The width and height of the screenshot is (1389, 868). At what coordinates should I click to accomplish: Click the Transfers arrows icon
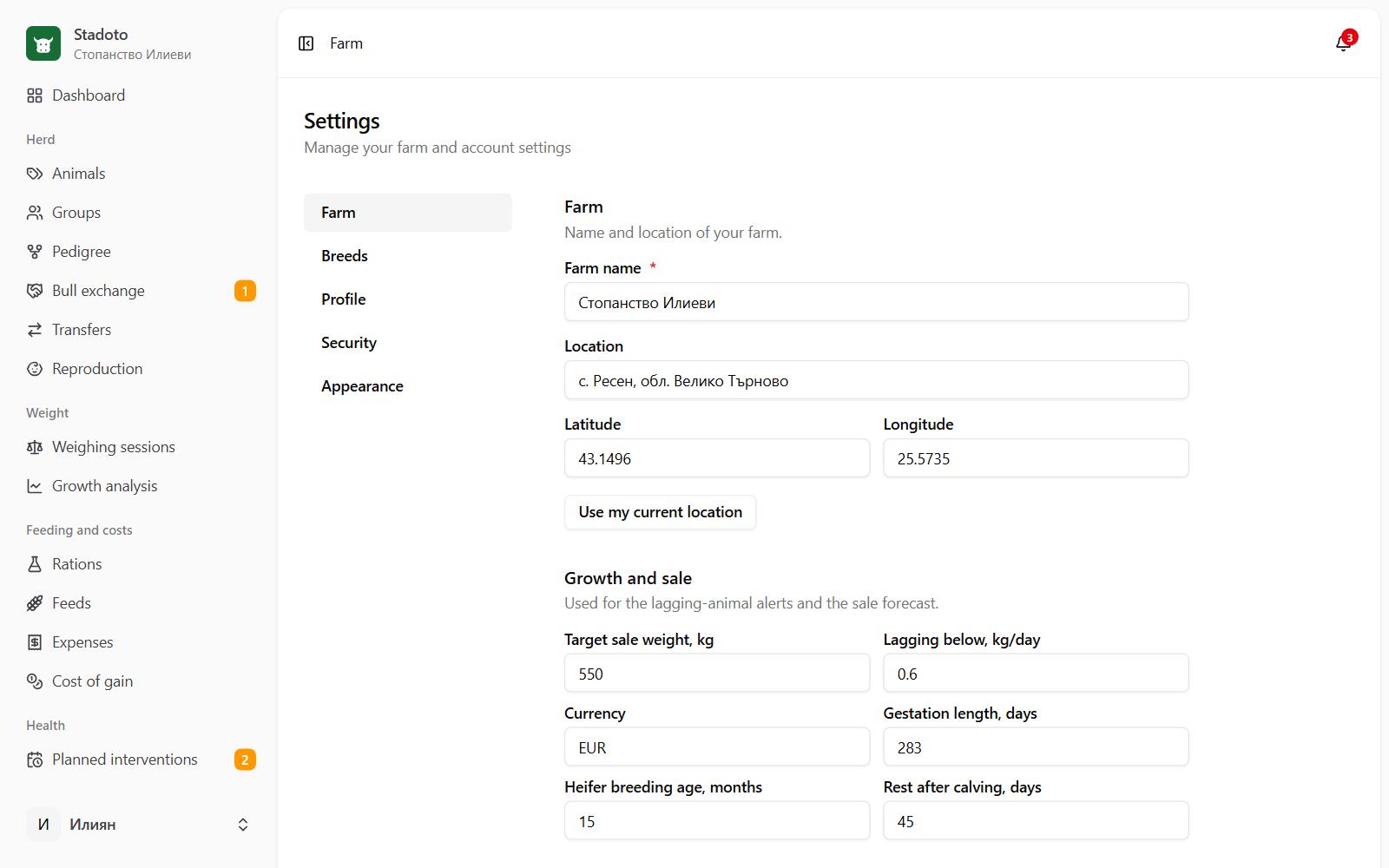pyautogui.click(x=35, y=330)
